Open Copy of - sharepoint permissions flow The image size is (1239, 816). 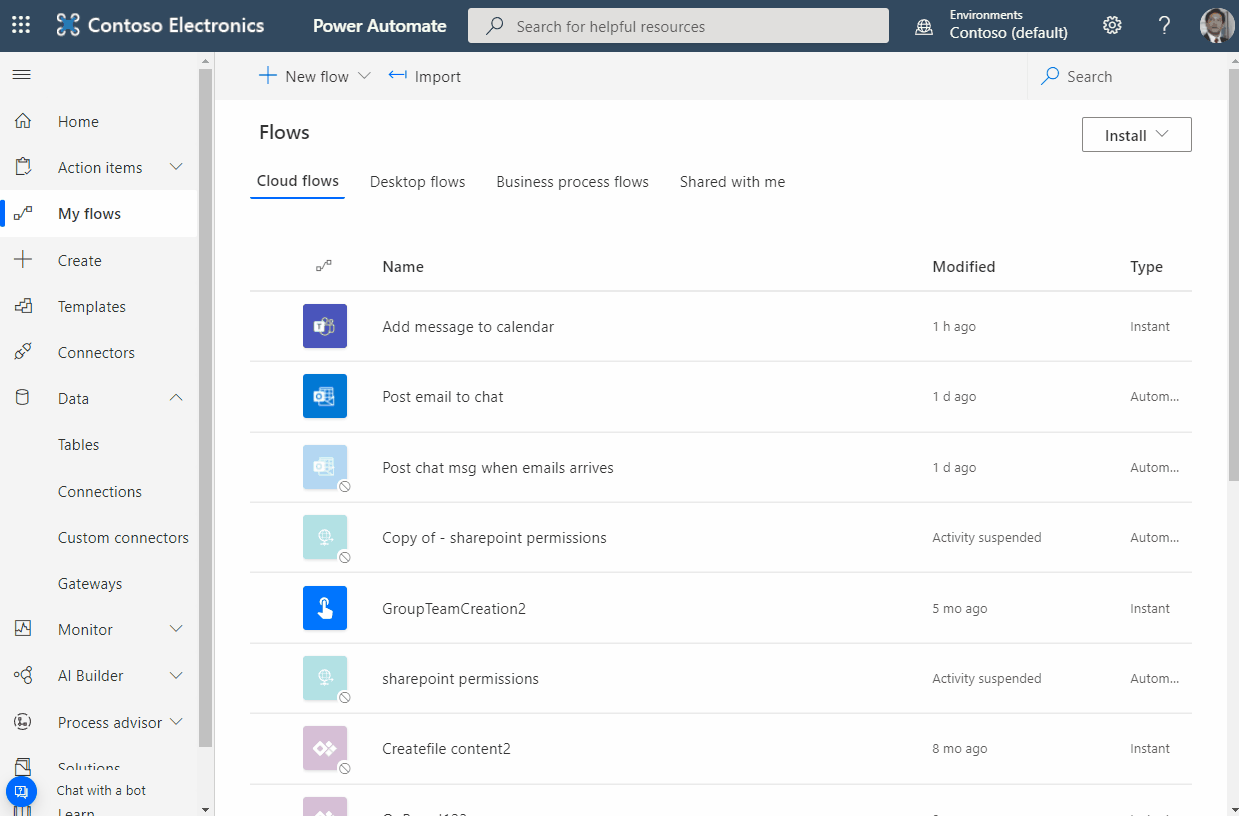click(x=494, y=537)
